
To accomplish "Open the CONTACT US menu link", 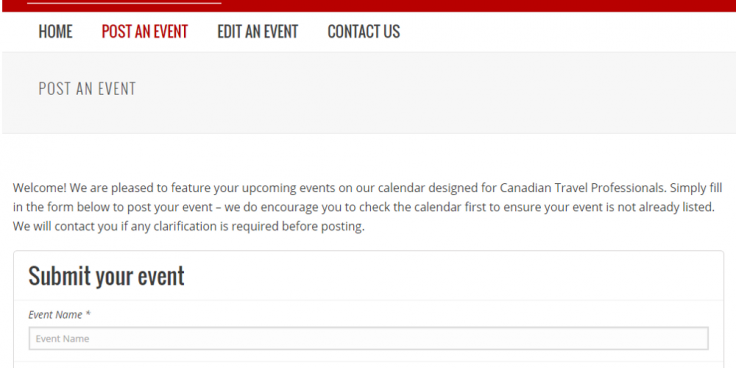I will (x=363, y=32).
